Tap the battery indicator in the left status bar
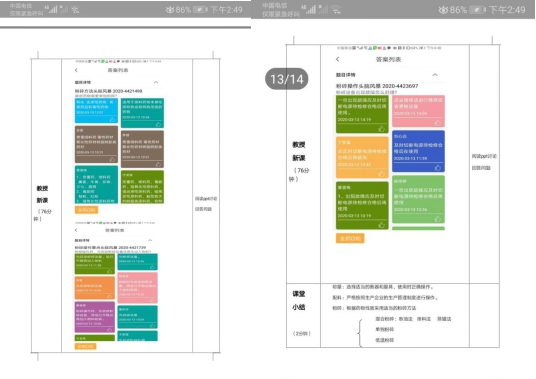This screenshot has width=536, height=379. (x=200, y=10)
